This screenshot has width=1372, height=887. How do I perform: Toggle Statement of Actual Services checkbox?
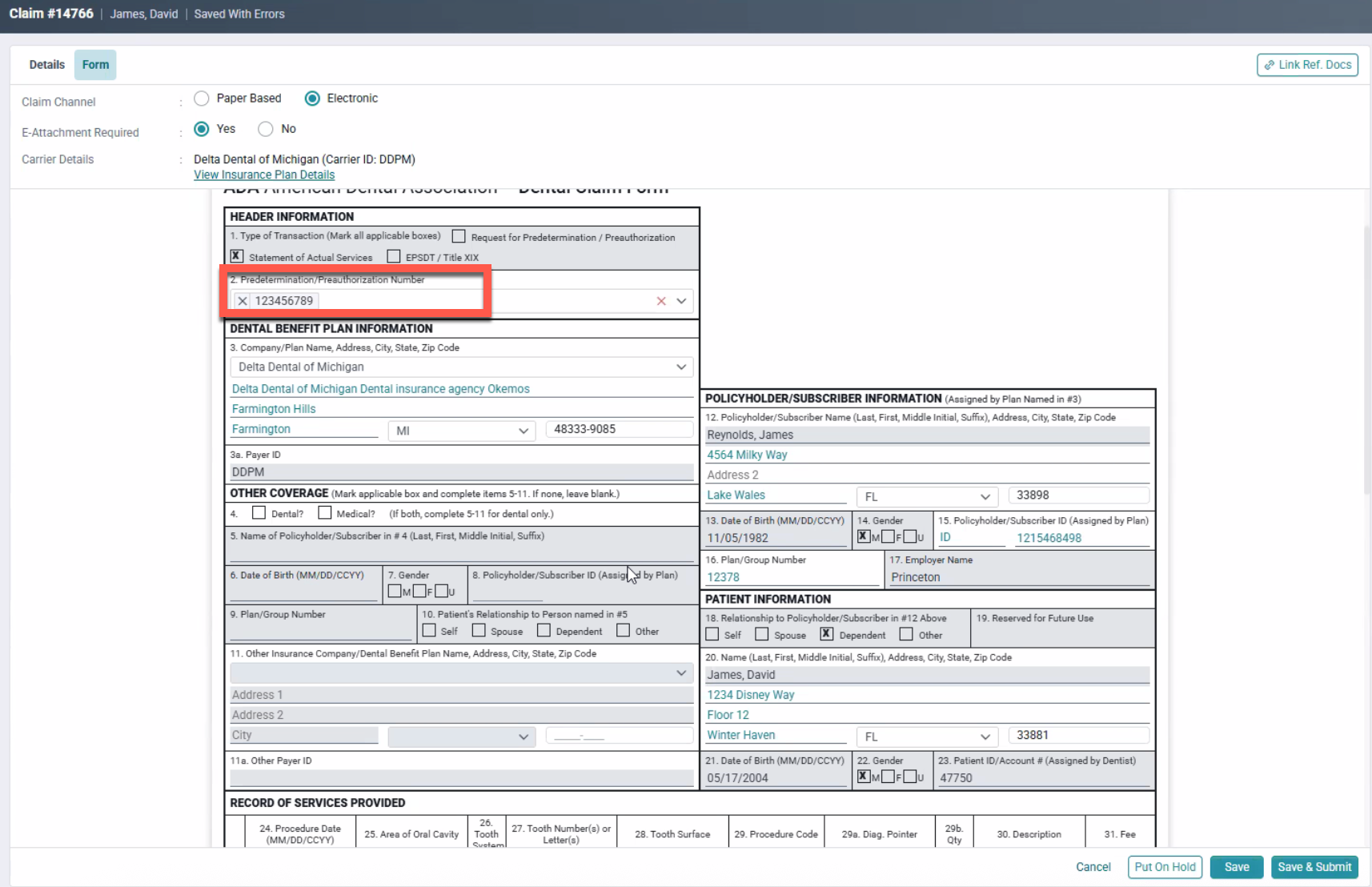[237, 256]
